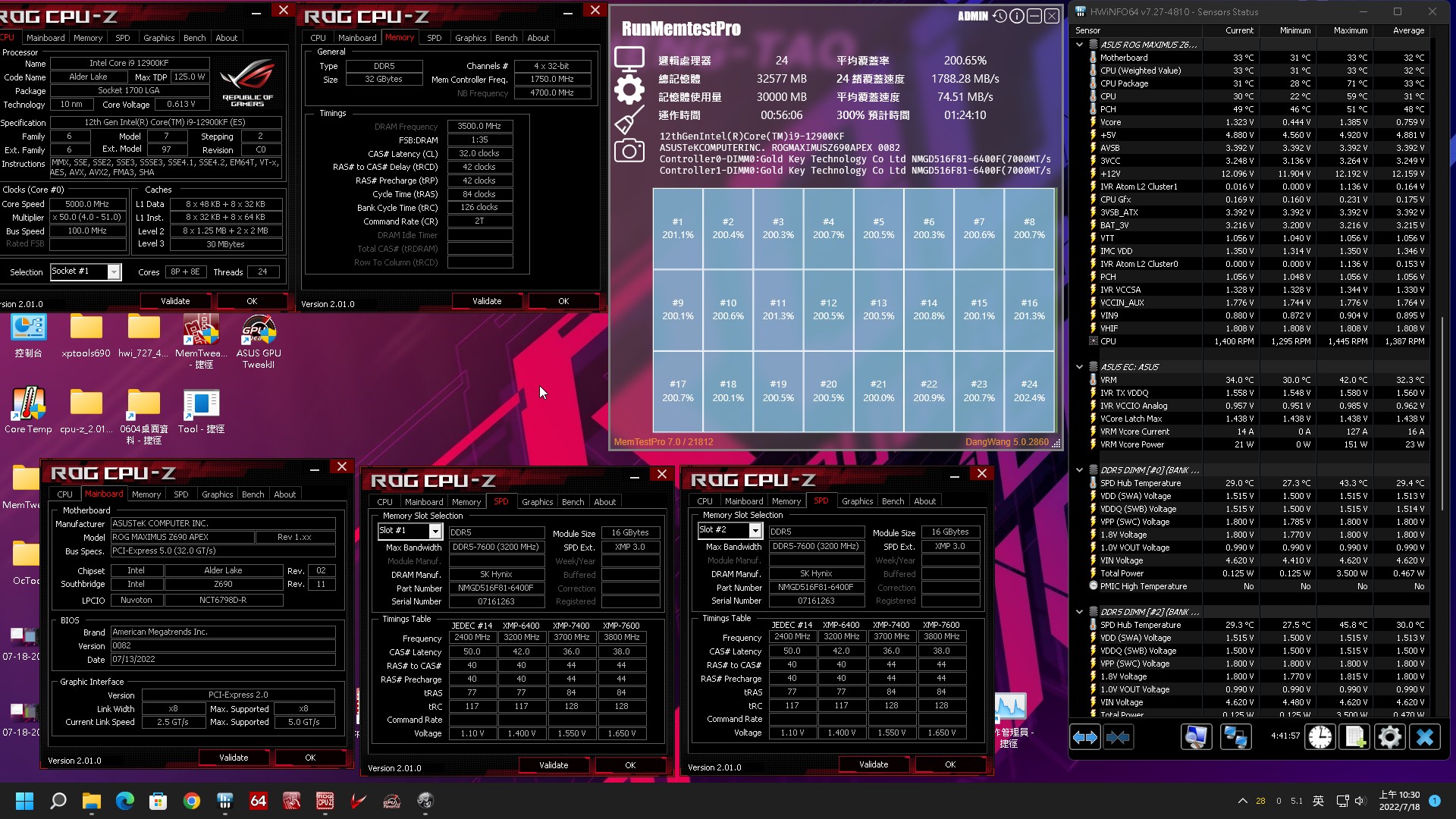This screenshot has width=1456, height=819.
Task: Select the xptools690 folder on desktop
Action: 86,336
